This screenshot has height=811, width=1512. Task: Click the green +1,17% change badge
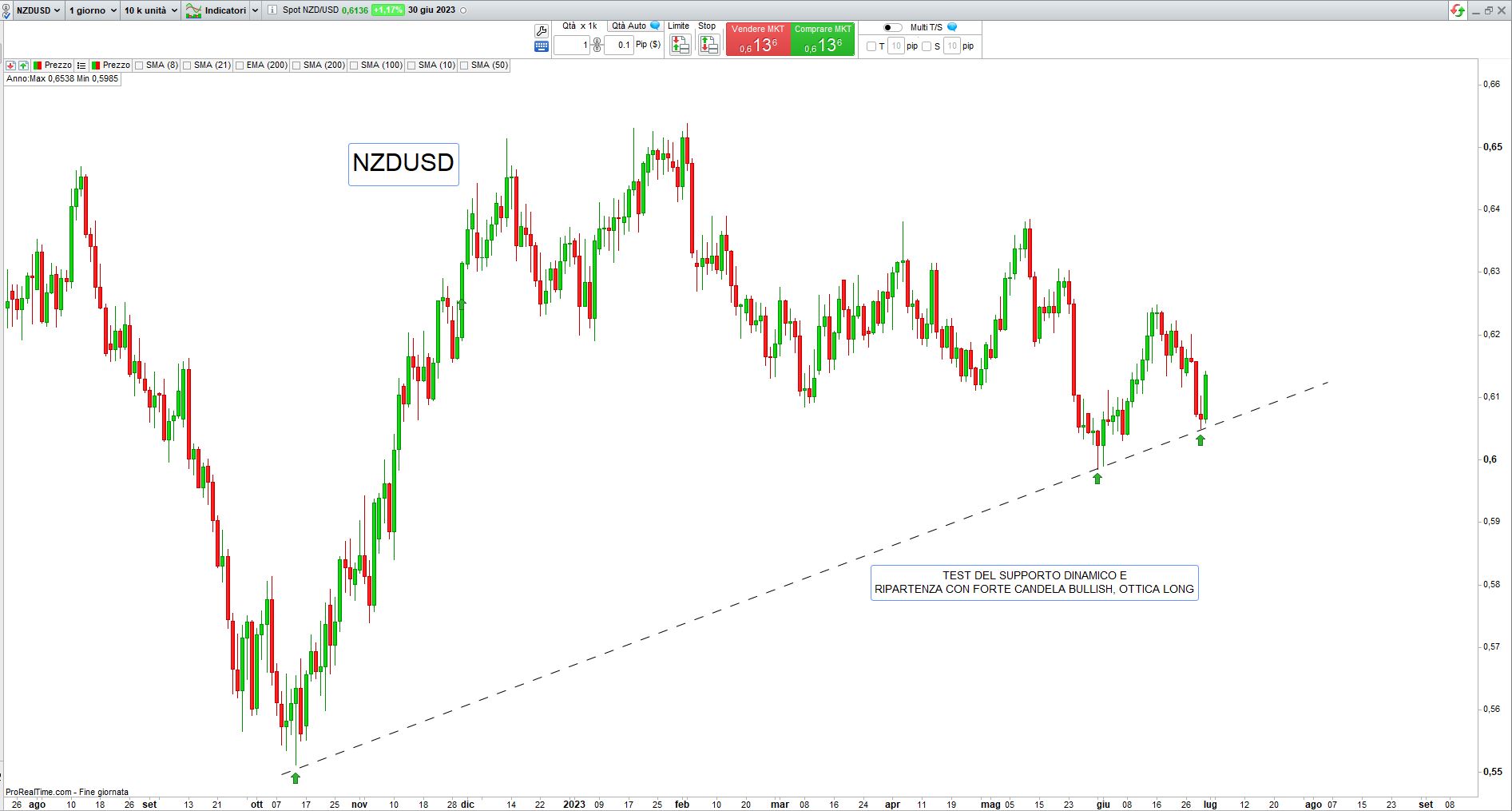pyautogui.click(x=387, y=10)
